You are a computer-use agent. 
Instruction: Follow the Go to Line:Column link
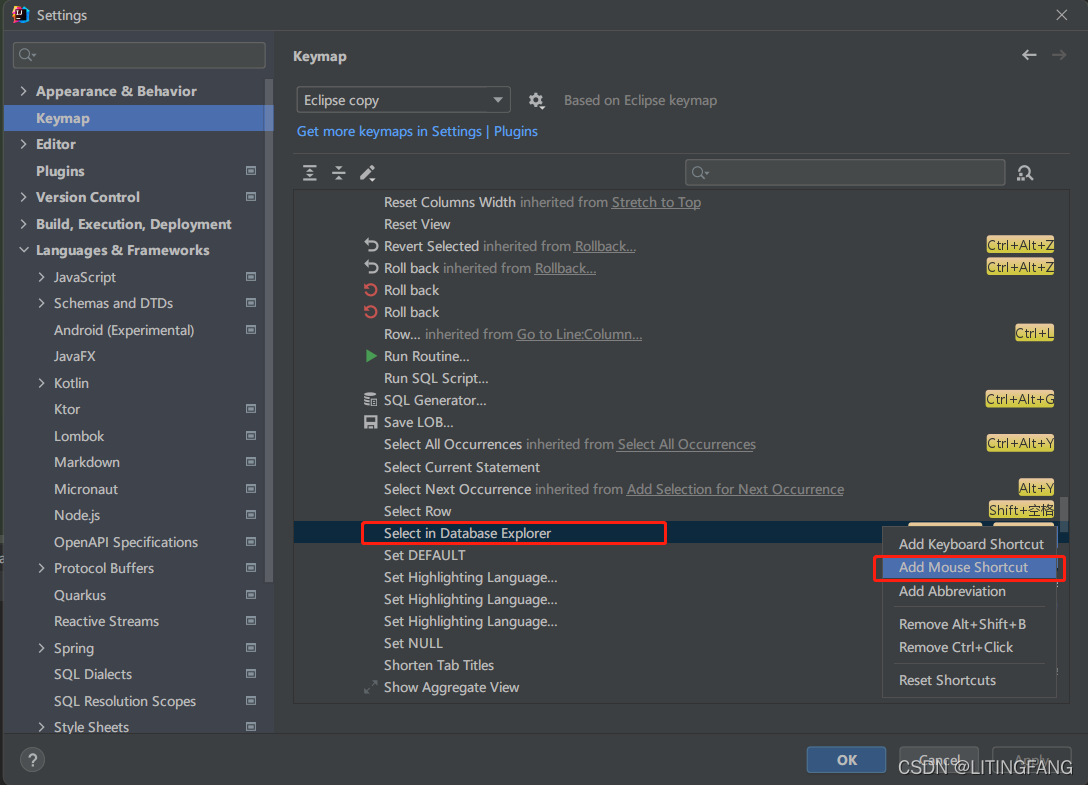[579, 334]
